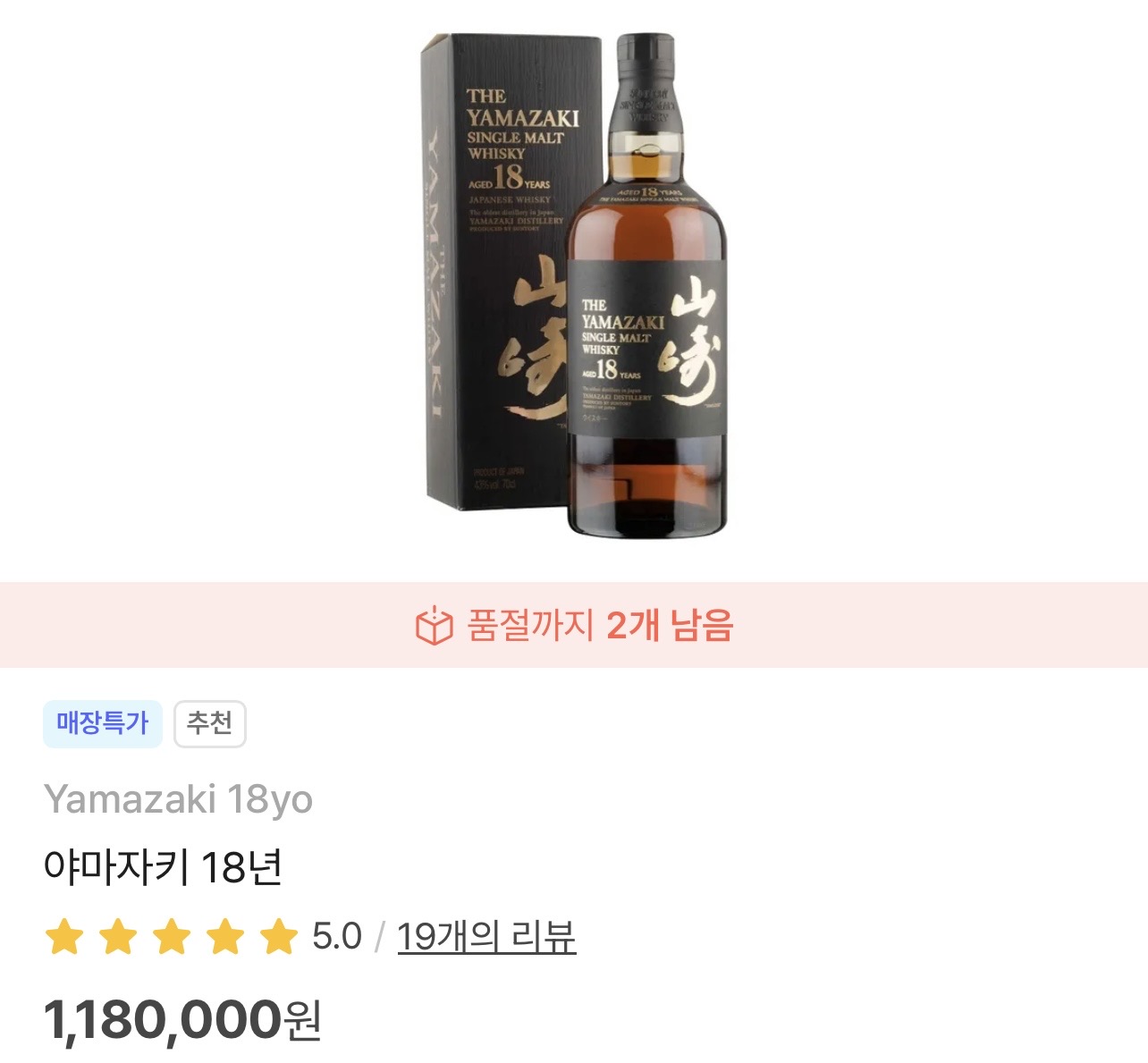Image resolution: width=1148 pixels, height=1063 pixels.
Task: Open the Yamazaki 18yo brand name
Action: [x=178, y=799]
